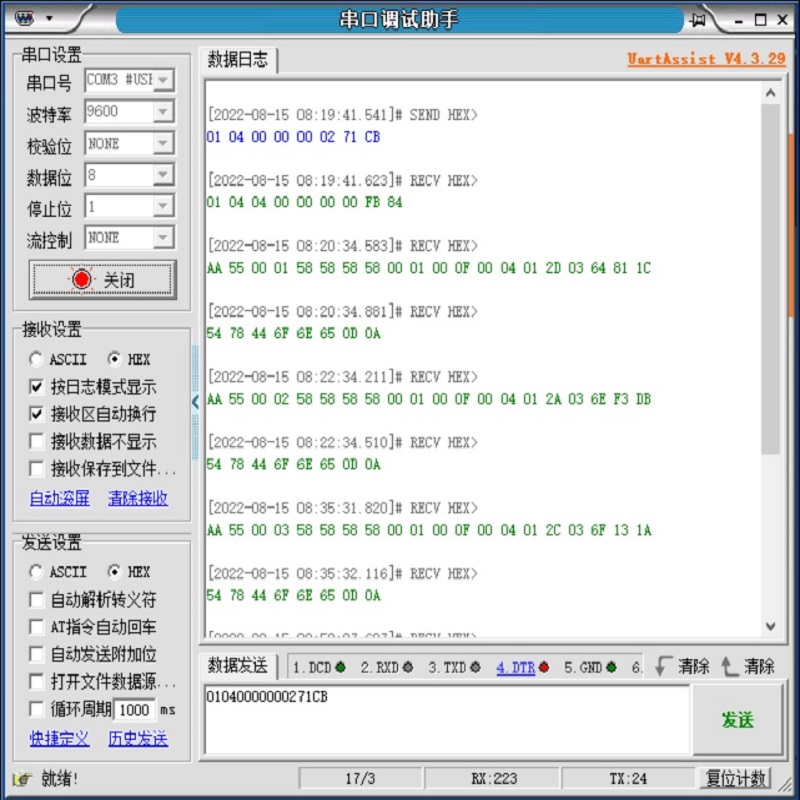Click the log entry timestamped 08:35:31.820

pyautogui.click(x=342, y=508)
